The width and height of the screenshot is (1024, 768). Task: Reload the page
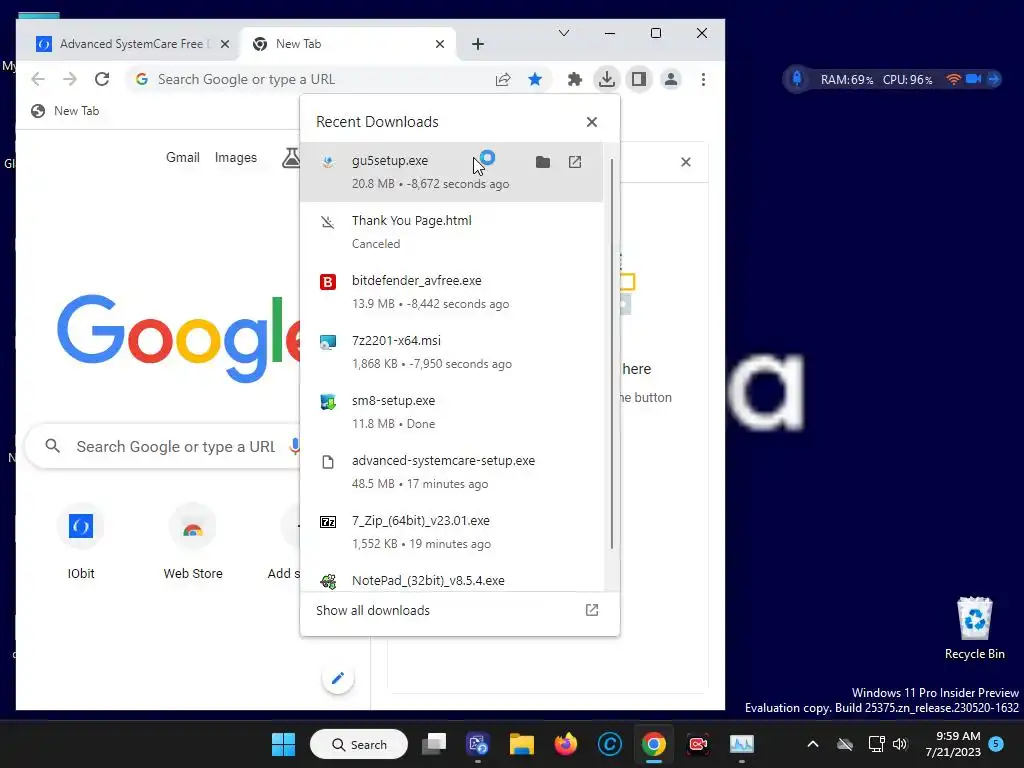(x=102, y=79)
